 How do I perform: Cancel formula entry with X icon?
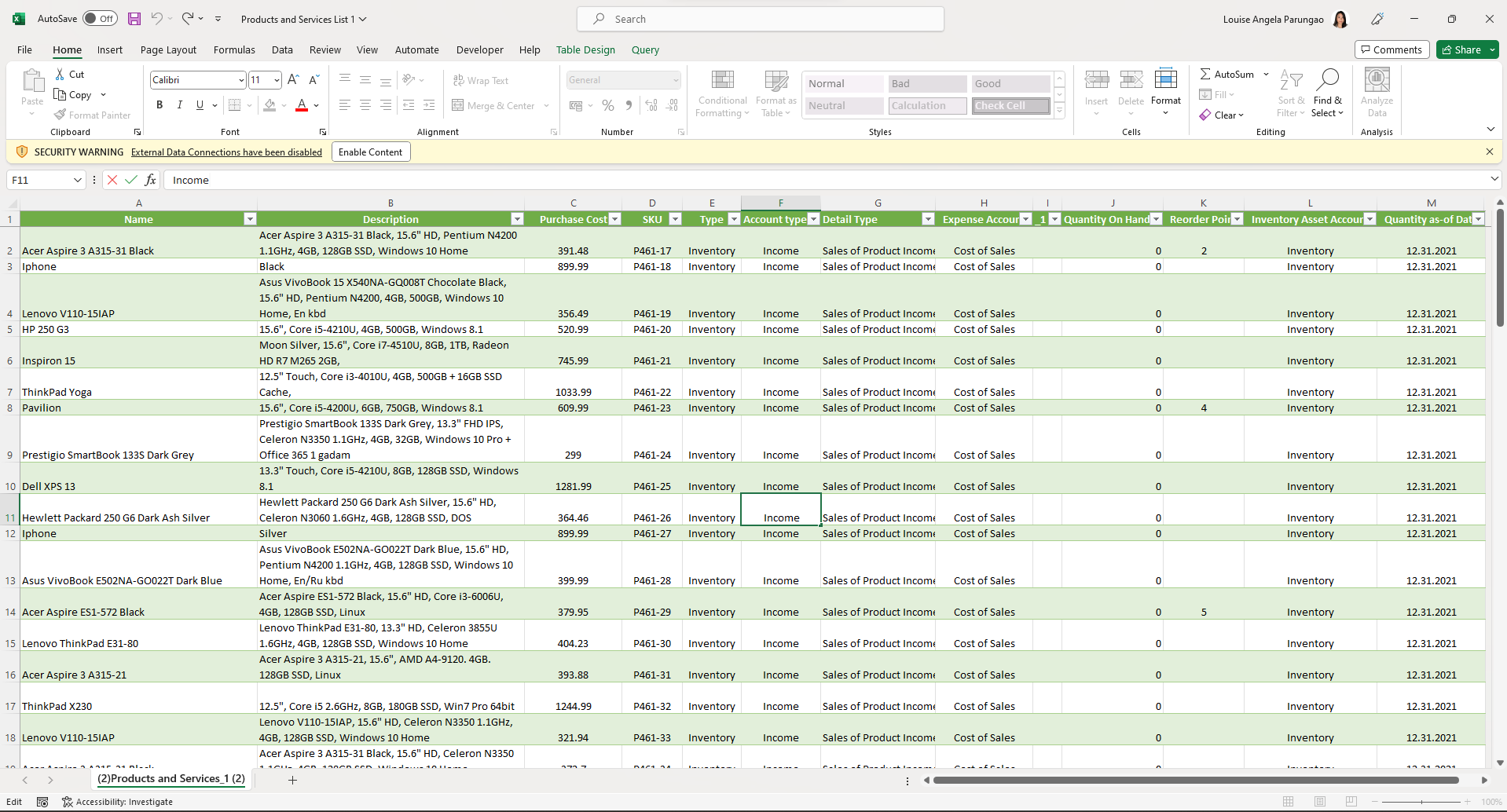tap(112, 180)
